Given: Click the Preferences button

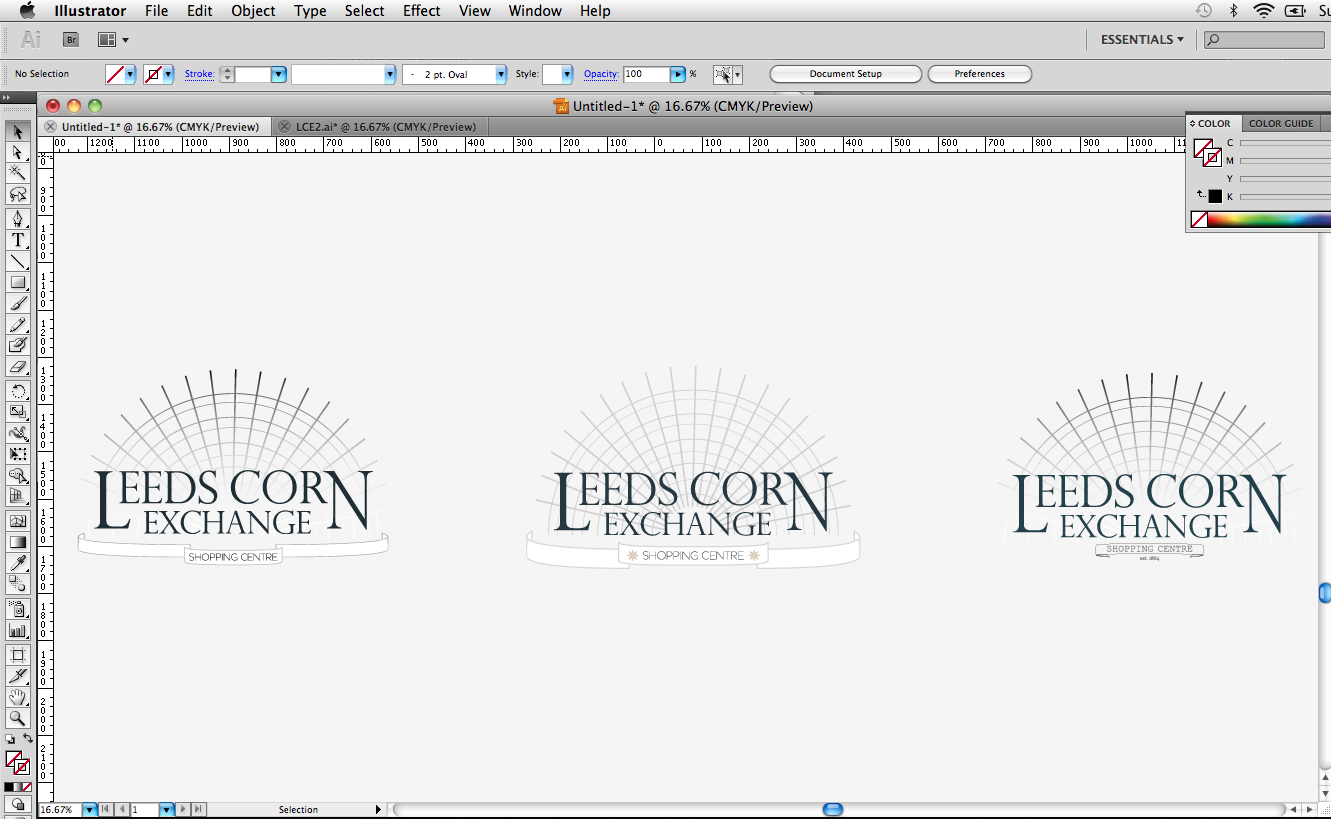Looking at the screenshot, I should [x=979, y=74].
